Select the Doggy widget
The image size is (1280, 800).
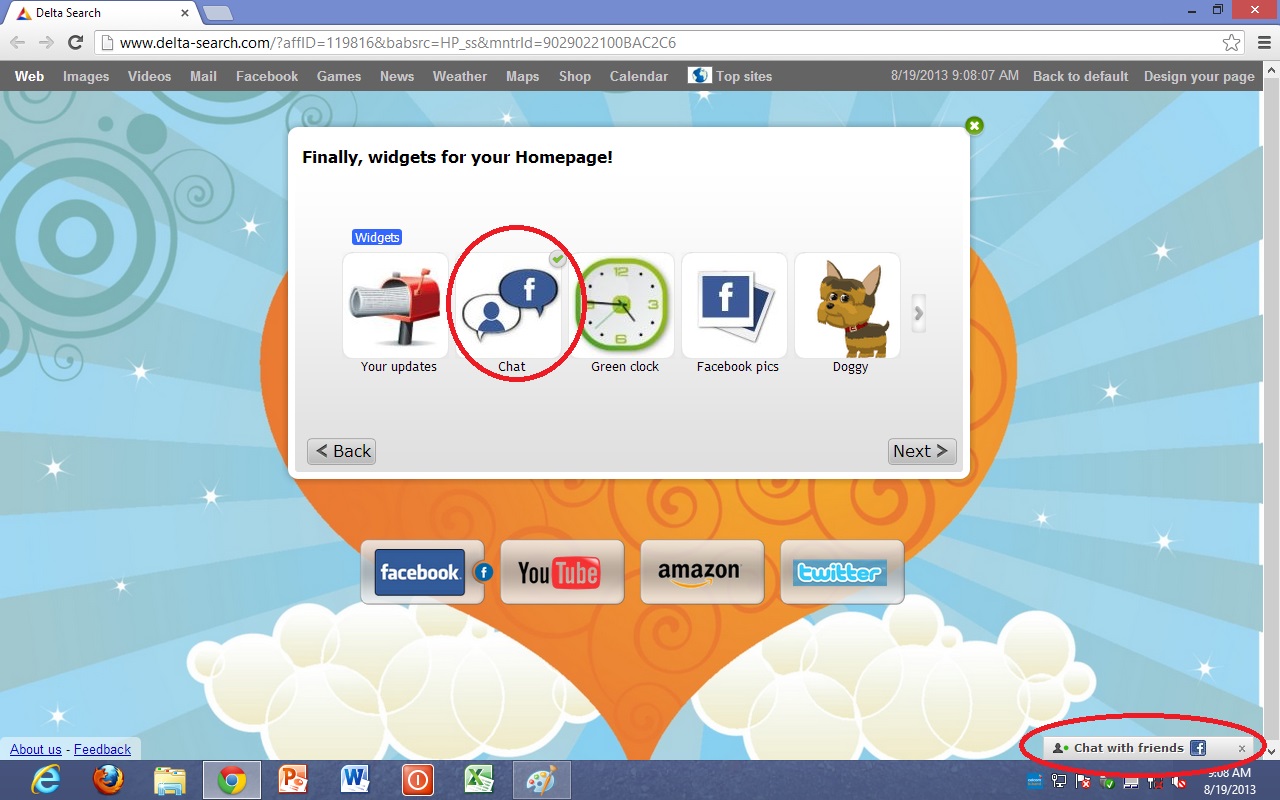click(848, 306)
